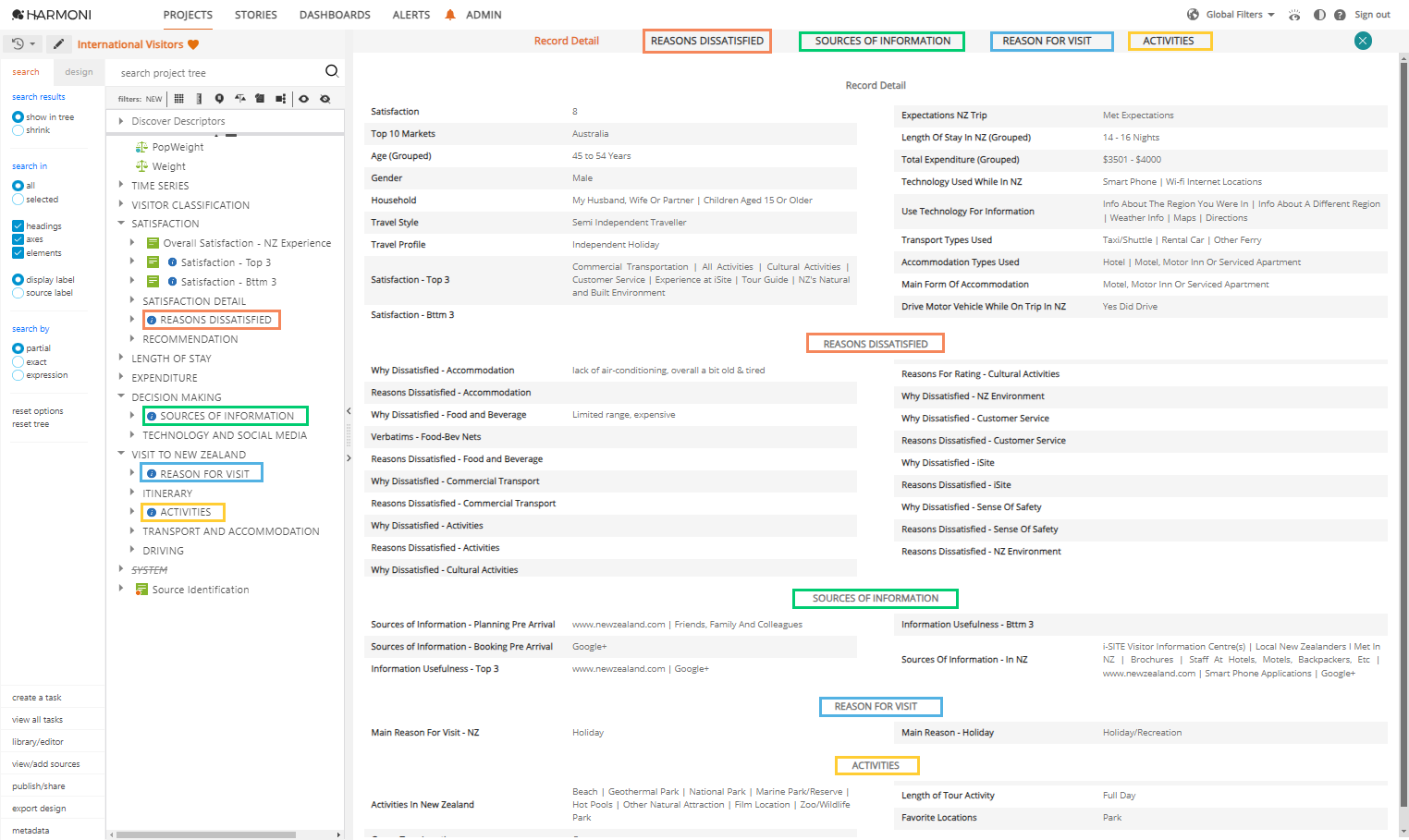
Task: Open the alerts bell icon
Action: point(448,14)
